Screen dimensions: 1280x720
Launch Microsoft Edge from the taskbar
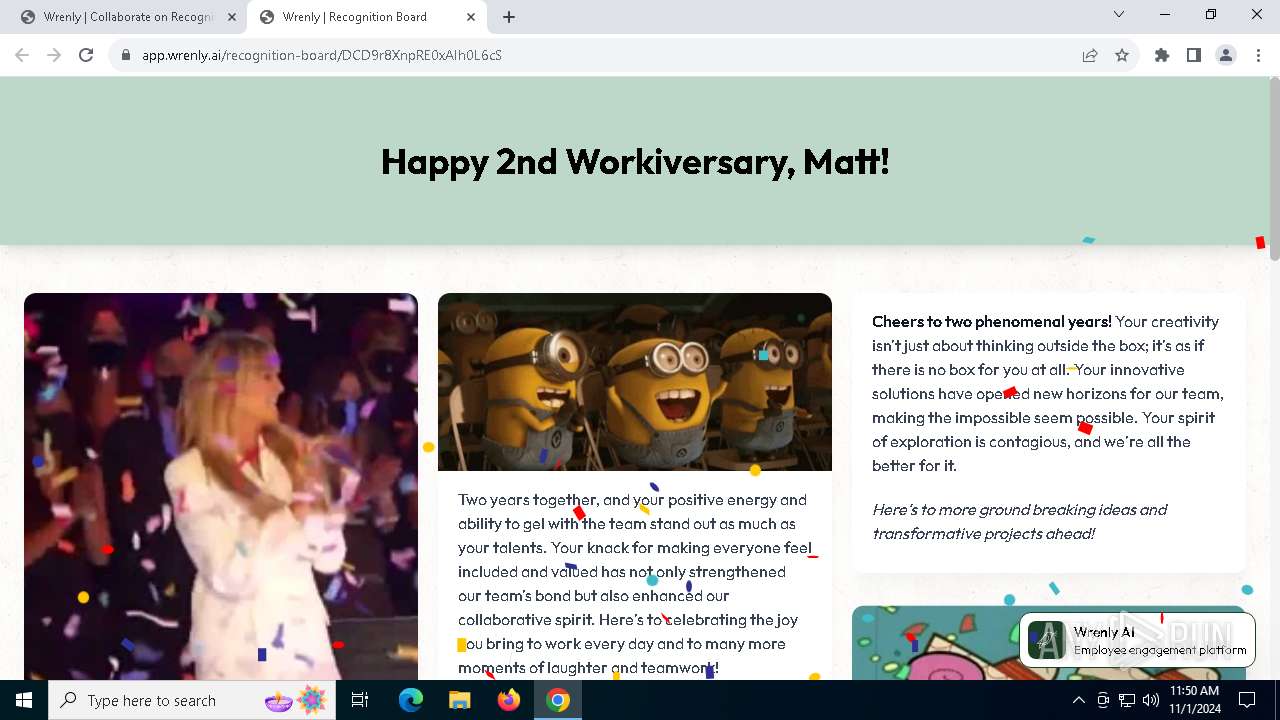(411, 700)
